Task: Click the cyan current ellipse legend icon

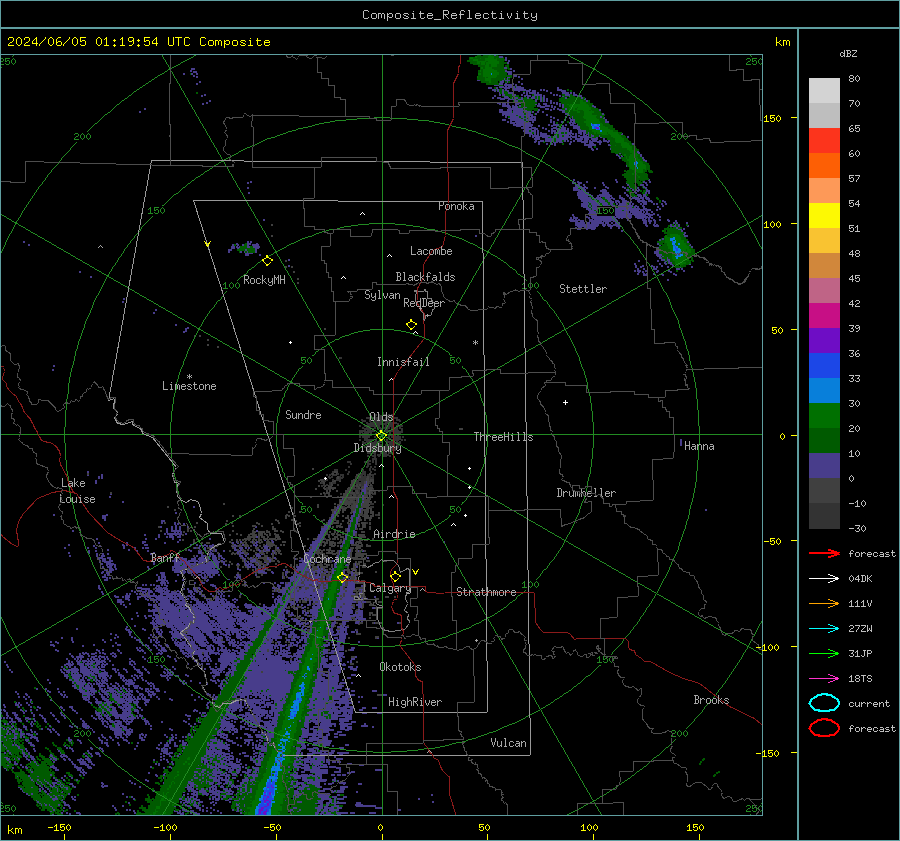Action: tap(824, 703)
